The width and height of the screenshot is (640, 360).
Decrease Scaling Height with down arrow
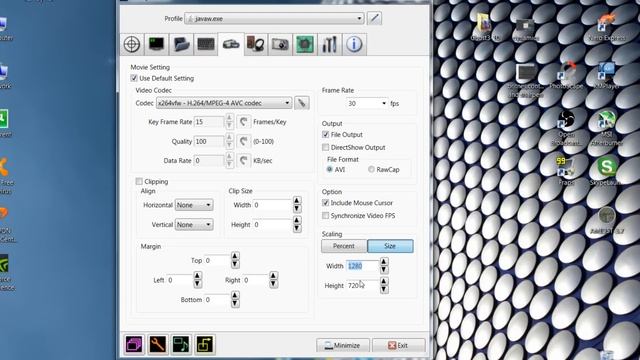click(384, 289)
